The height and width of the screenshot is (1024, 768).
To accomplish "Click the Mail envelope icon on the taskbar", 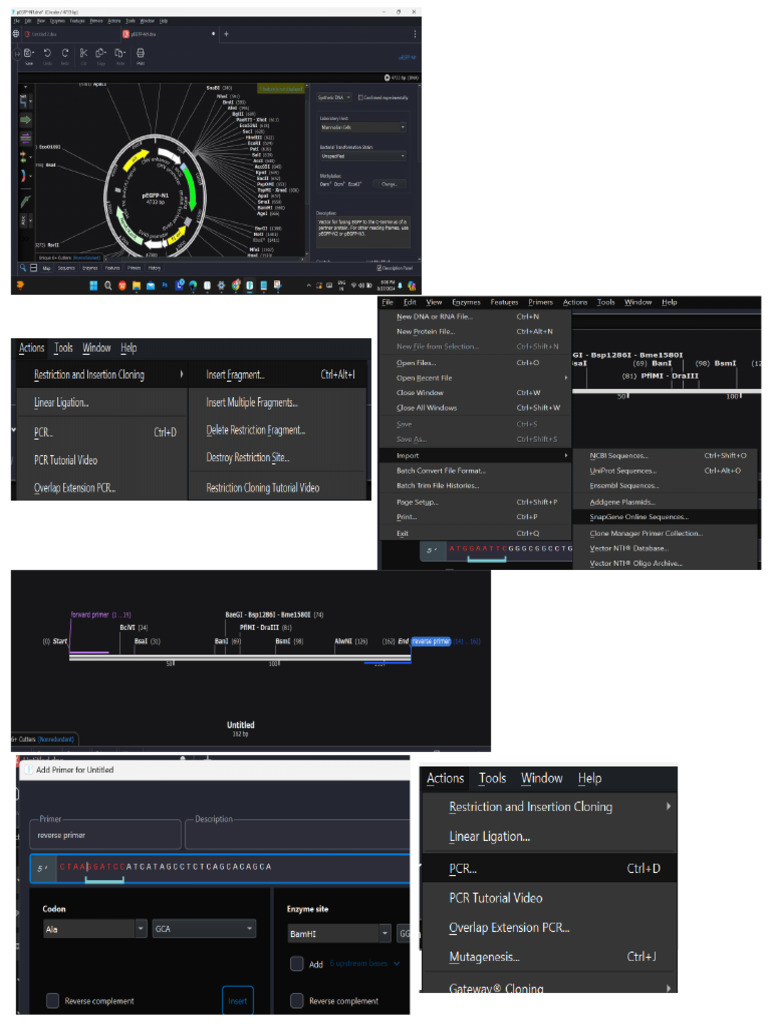I will pyautogui.click(x=151, y=285).
